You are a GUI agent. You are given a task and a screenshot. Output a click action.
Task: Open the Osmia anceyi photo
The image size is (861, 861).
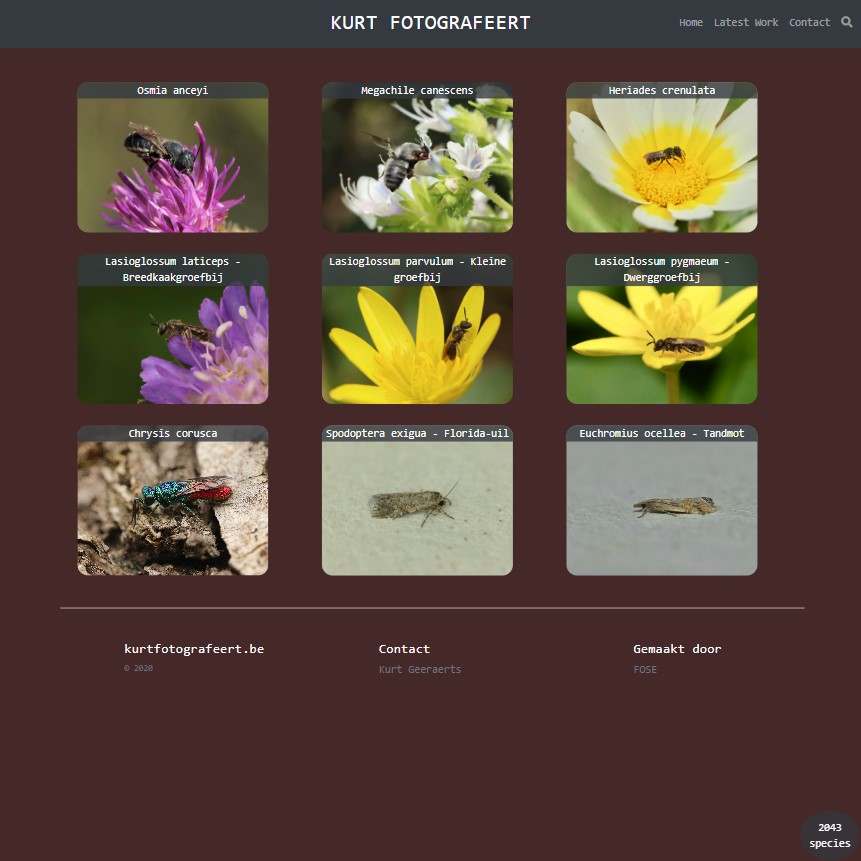(x=172, y=165)
